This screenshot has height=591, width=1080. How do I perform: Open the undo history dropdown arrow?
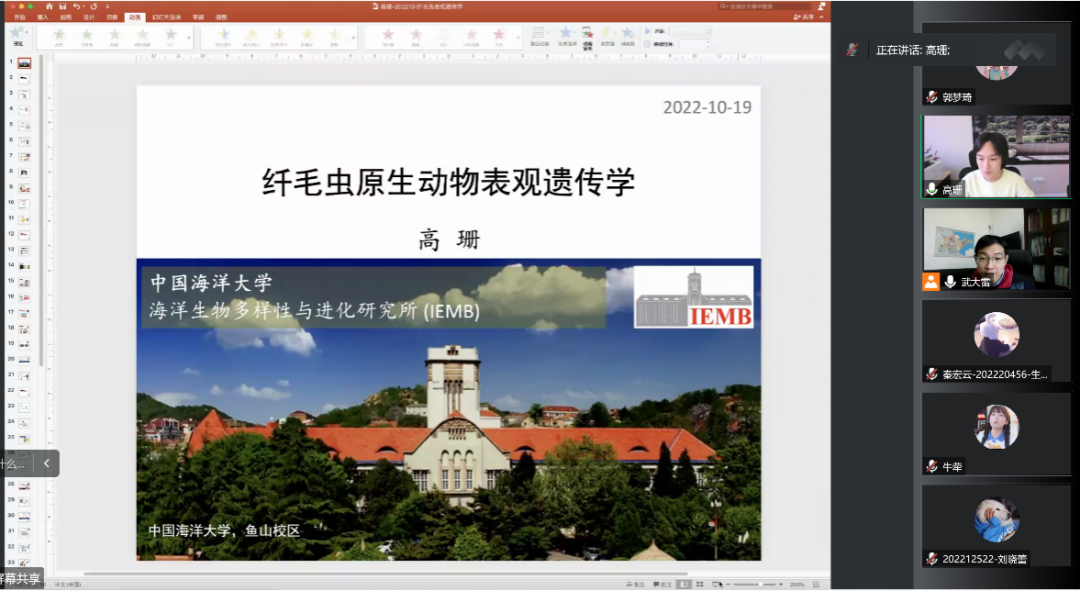tap(83, 6)
